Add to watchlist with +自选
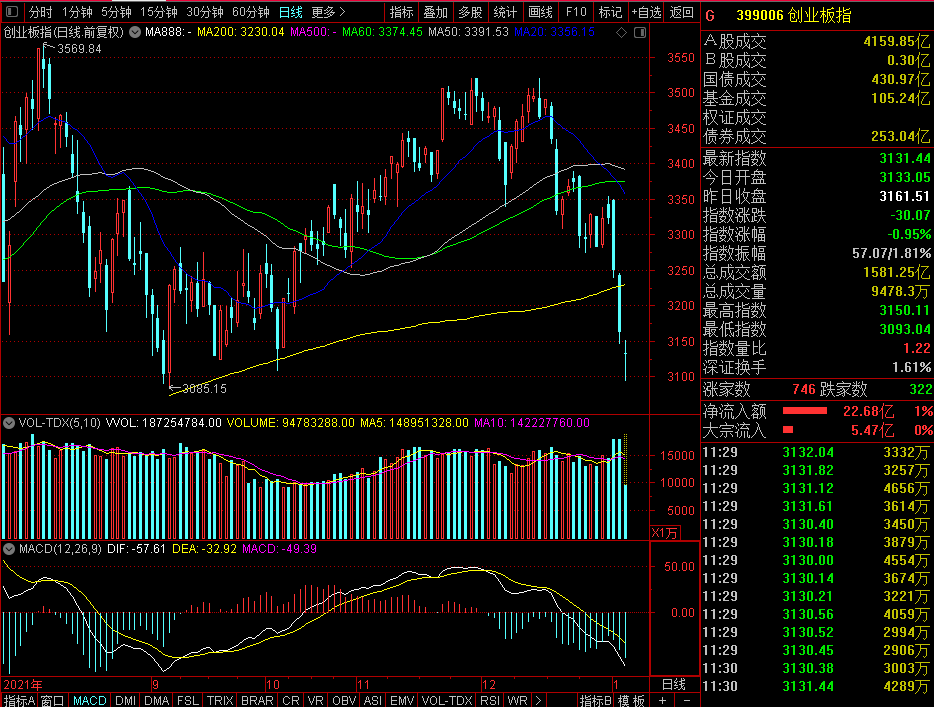Image resolution: width=934 pixels, height=707 pixels. pyautogui.click(x=646, y=12)
